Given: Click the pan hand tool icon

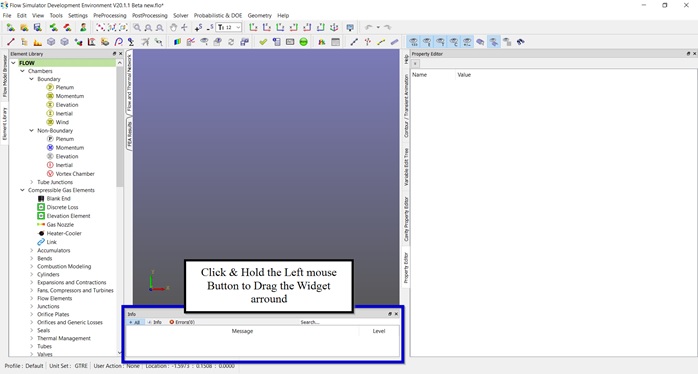Looking at the screenshot, I should click(x=174, y=28).
